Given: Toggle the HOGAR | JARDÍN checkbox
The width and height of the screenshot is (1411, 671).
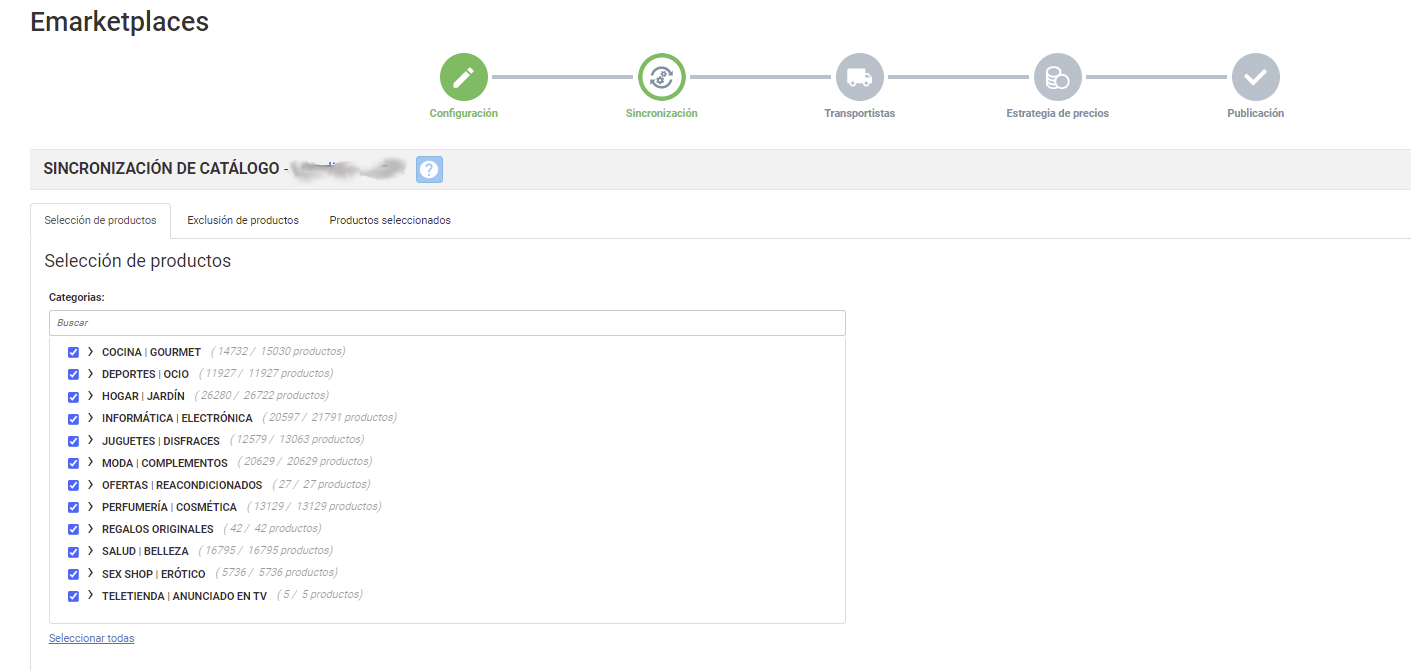Looking at the screenshot, I should coord(73,397).
